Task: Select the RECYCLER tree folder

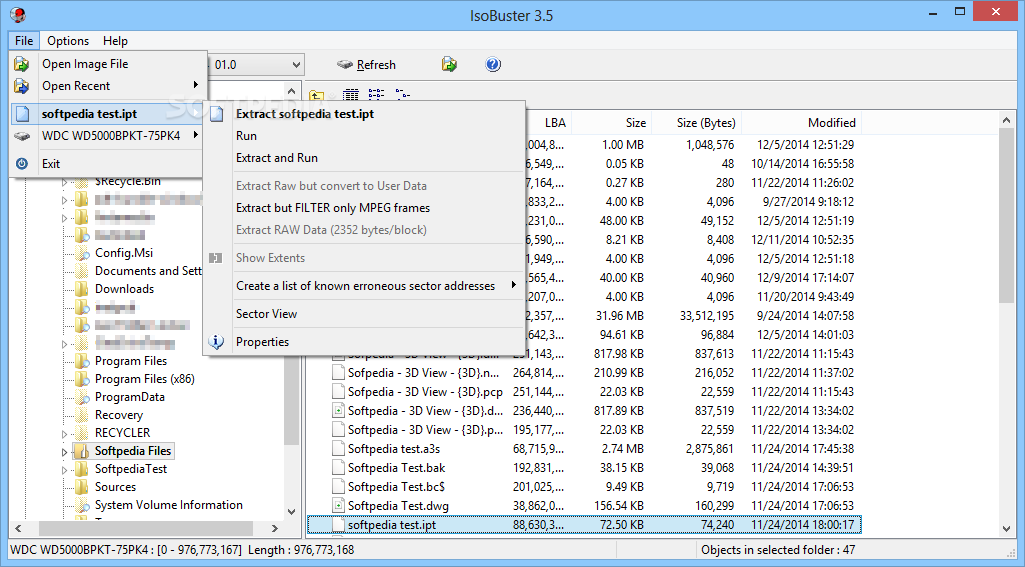Action: coord(122,433)
